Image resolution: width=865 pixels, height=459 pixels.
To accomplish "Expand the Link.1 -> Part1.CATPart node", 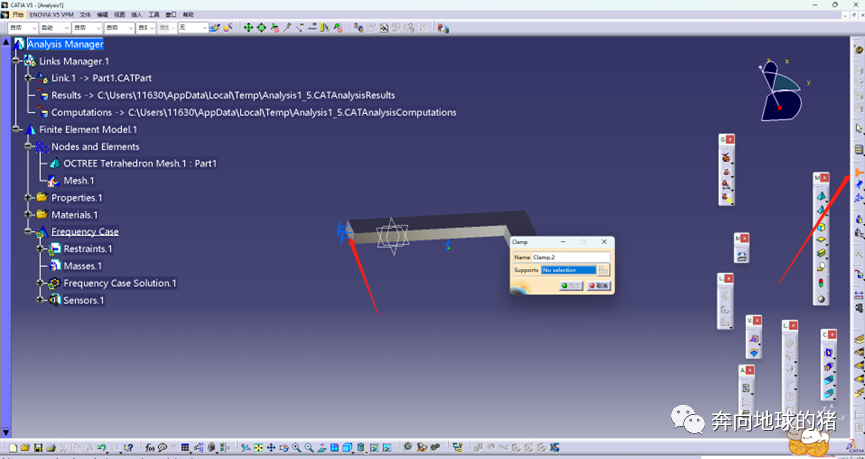I will (28, 78).
